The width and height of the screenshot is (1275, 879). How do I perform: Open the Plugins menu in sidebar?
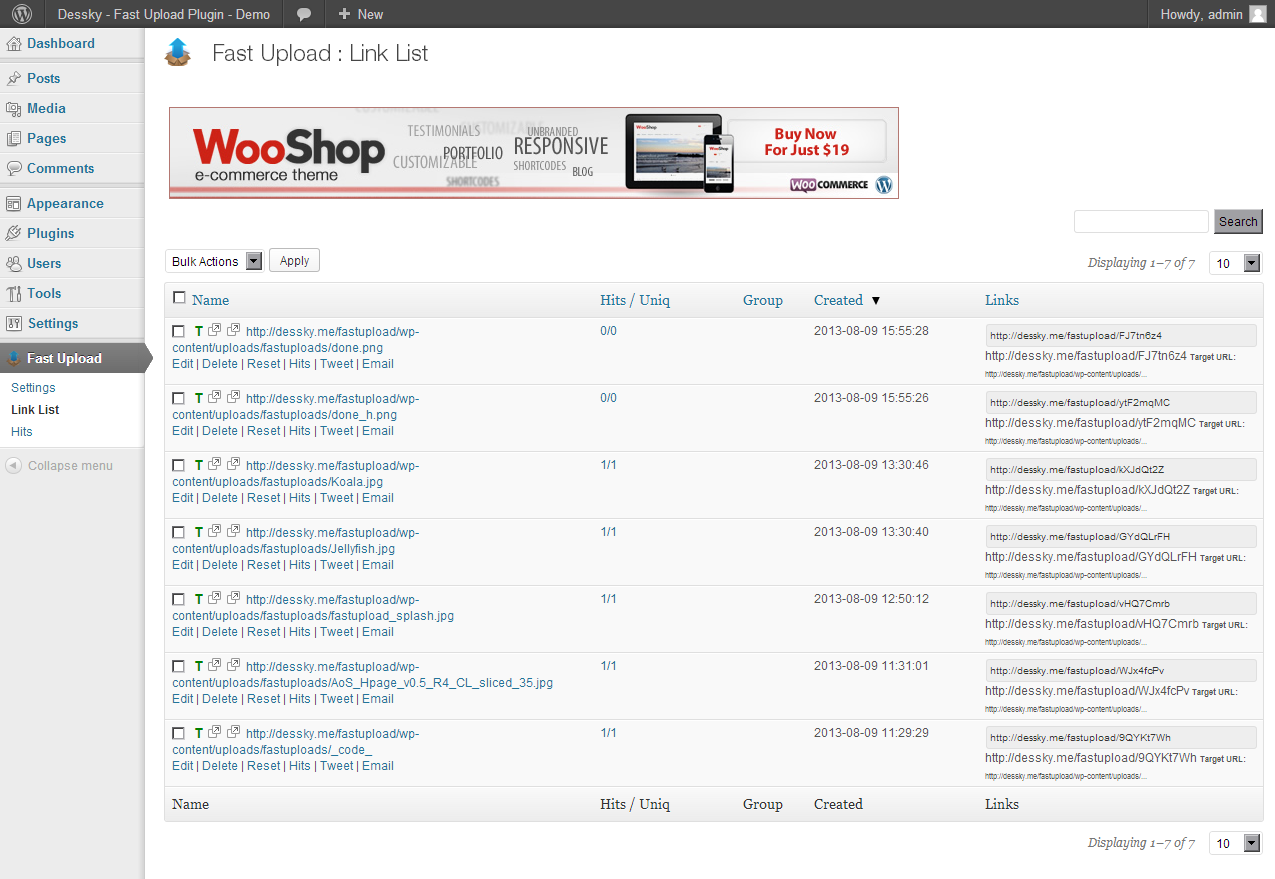51,233
